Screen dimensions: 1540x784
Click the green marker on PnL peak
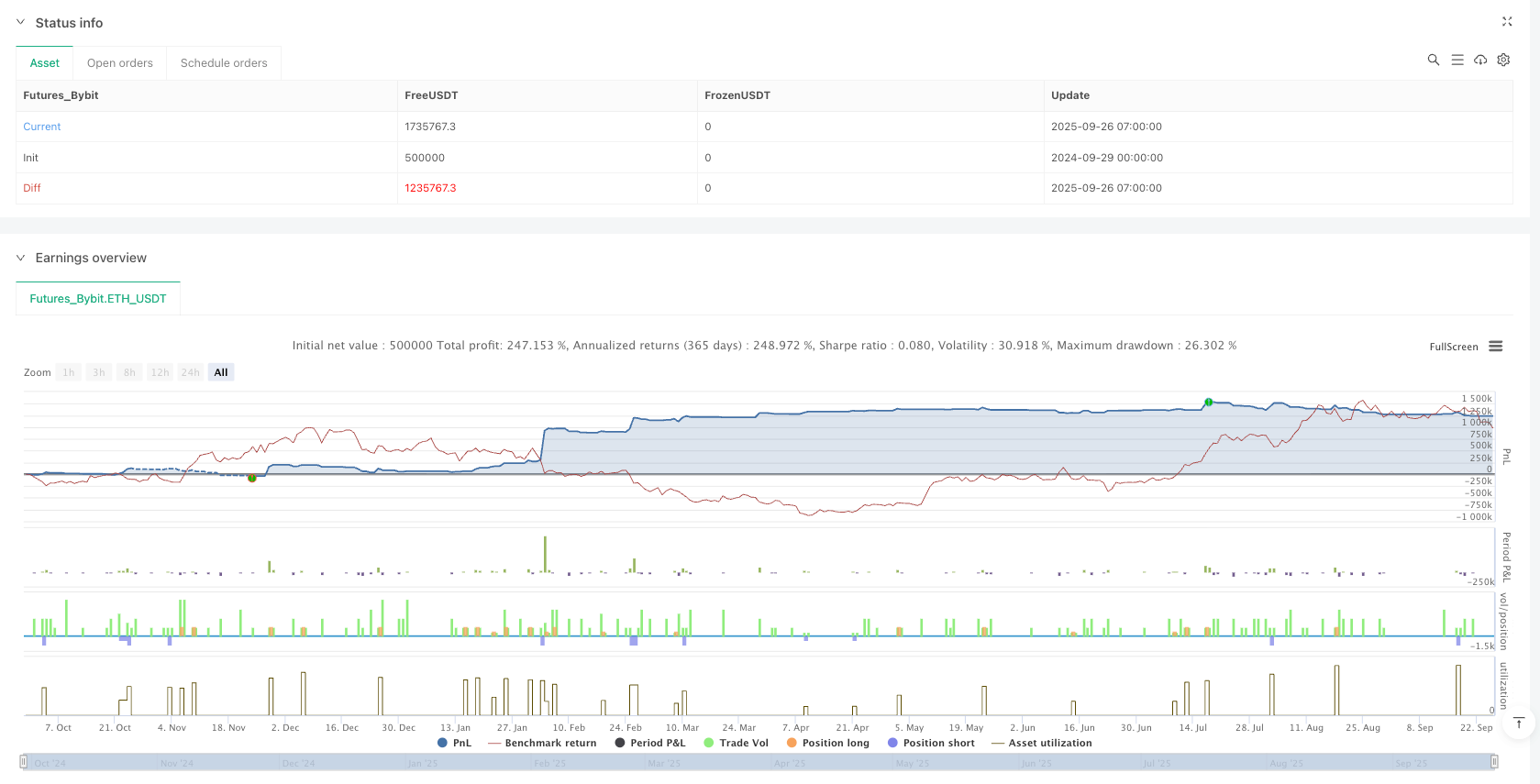coord(1209,403)
